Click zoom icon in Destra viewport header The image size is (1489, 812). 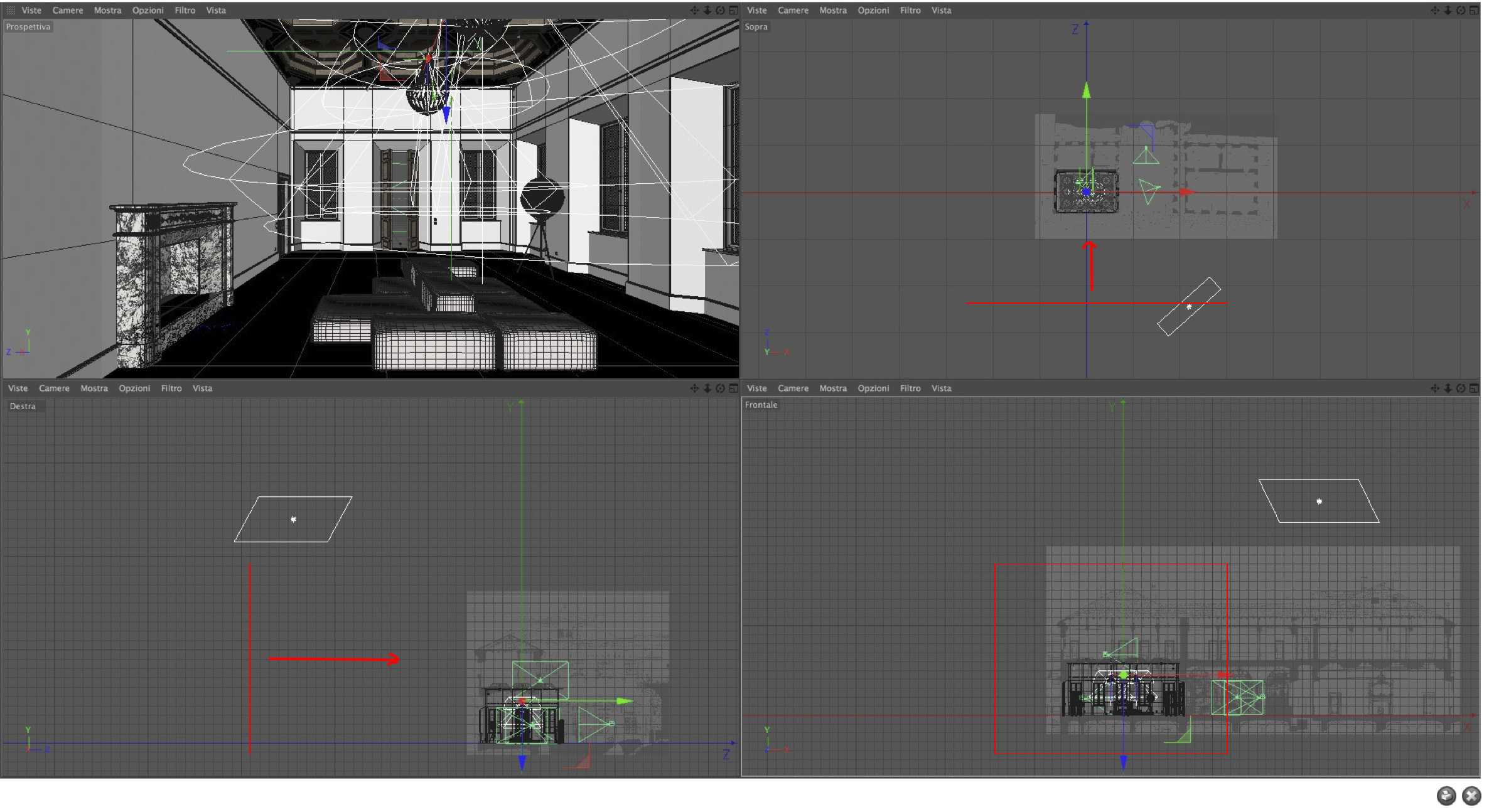[x=707, y=388]
